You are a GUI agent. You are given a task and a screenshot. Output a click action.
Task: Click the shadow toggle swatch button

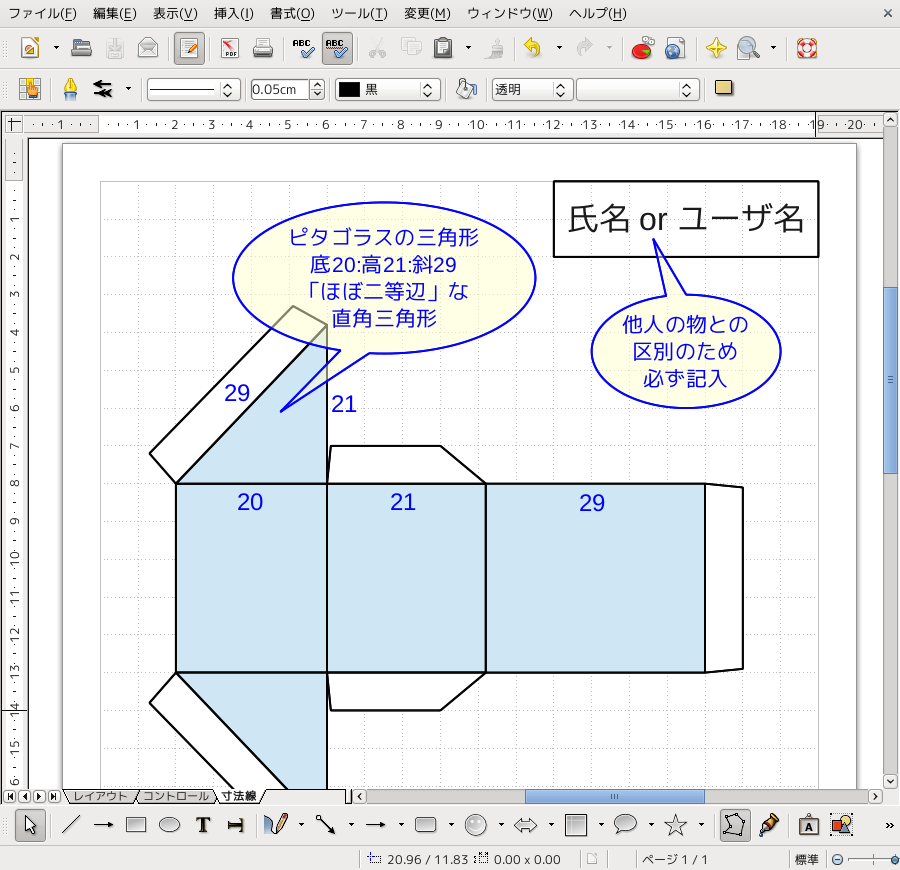[x=725, y=89]
